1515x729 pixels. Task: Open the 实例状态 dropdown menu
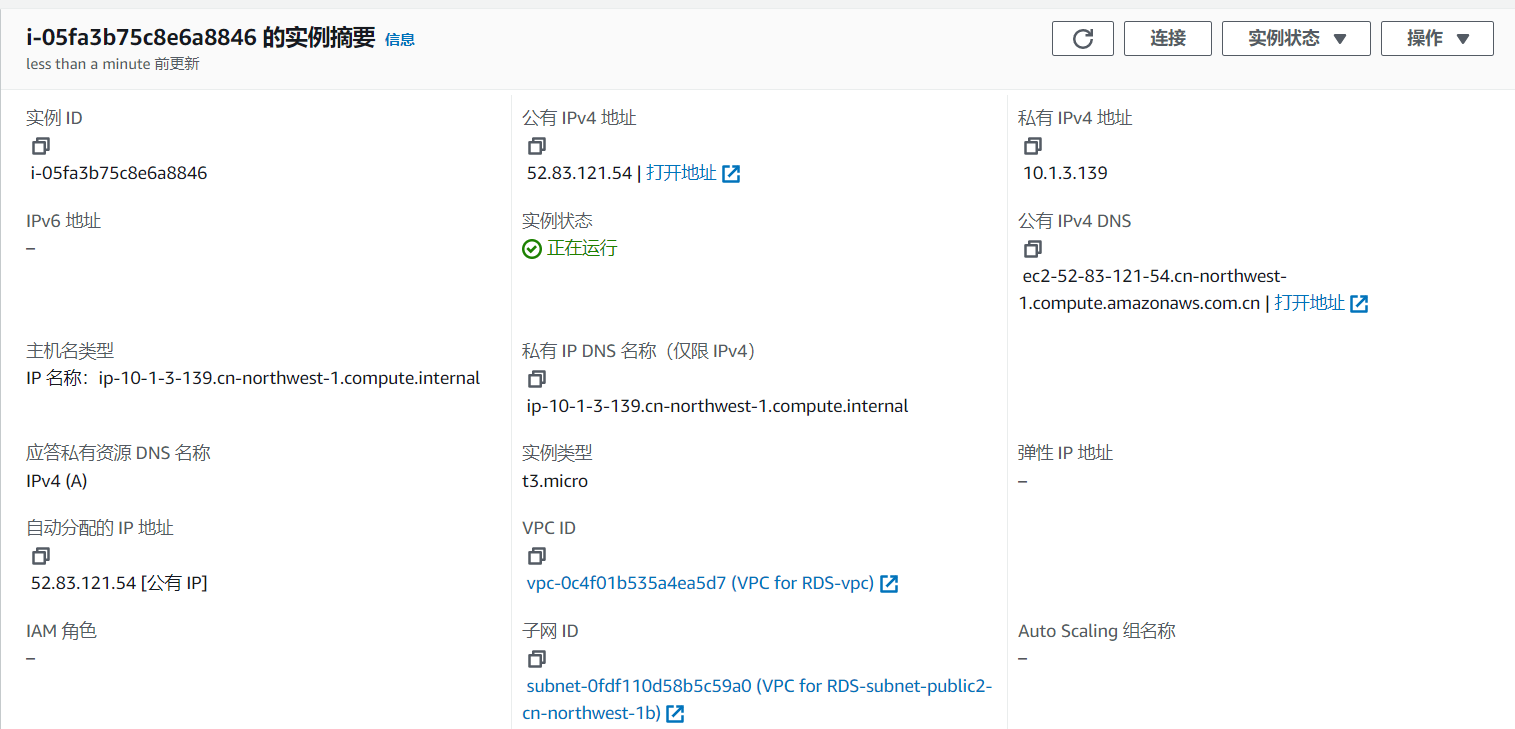(1296, 38)
